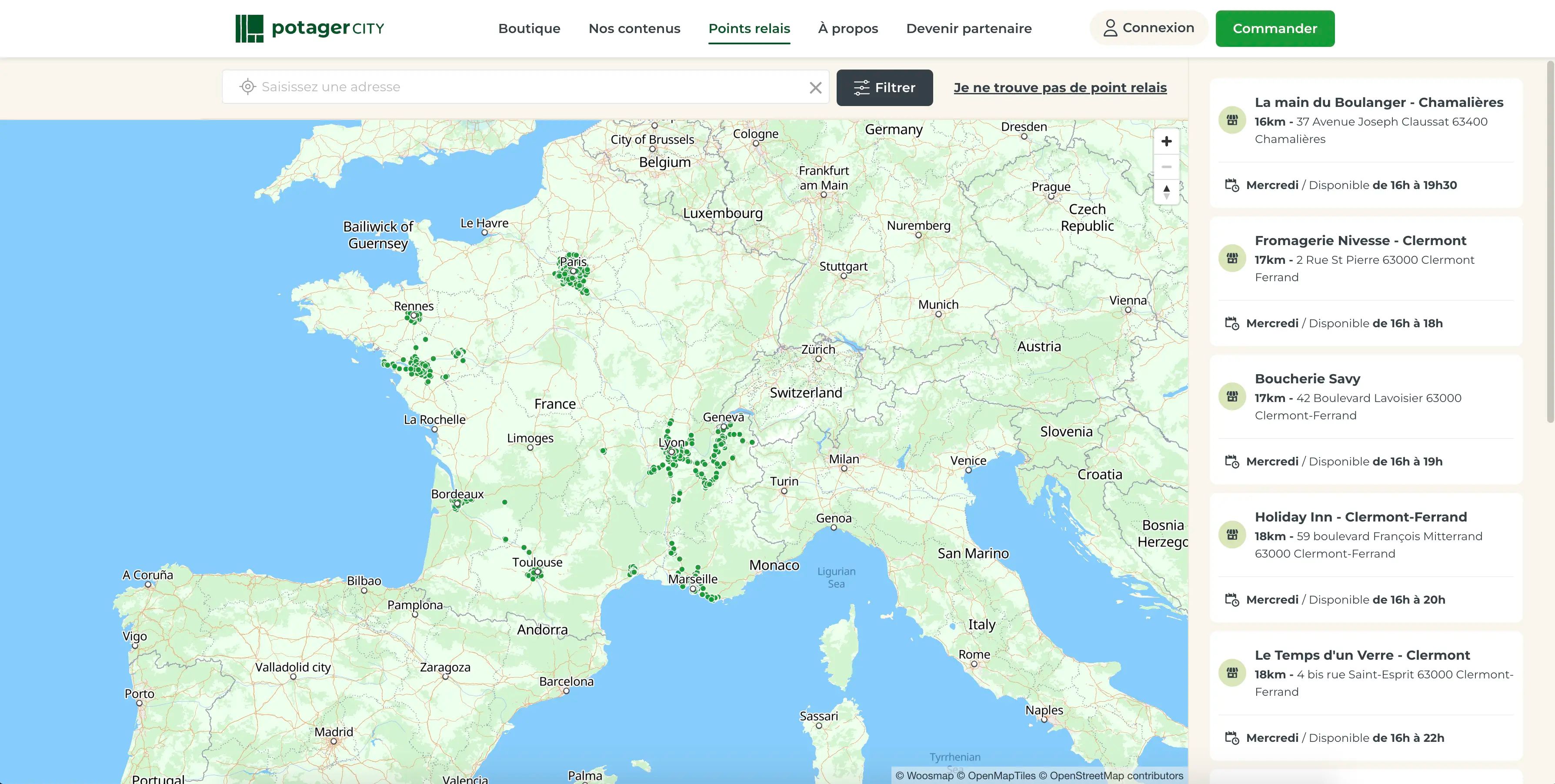Click the sliders icon in the Filtrer button
The image size is (1555, 784).
click(861, 87)
